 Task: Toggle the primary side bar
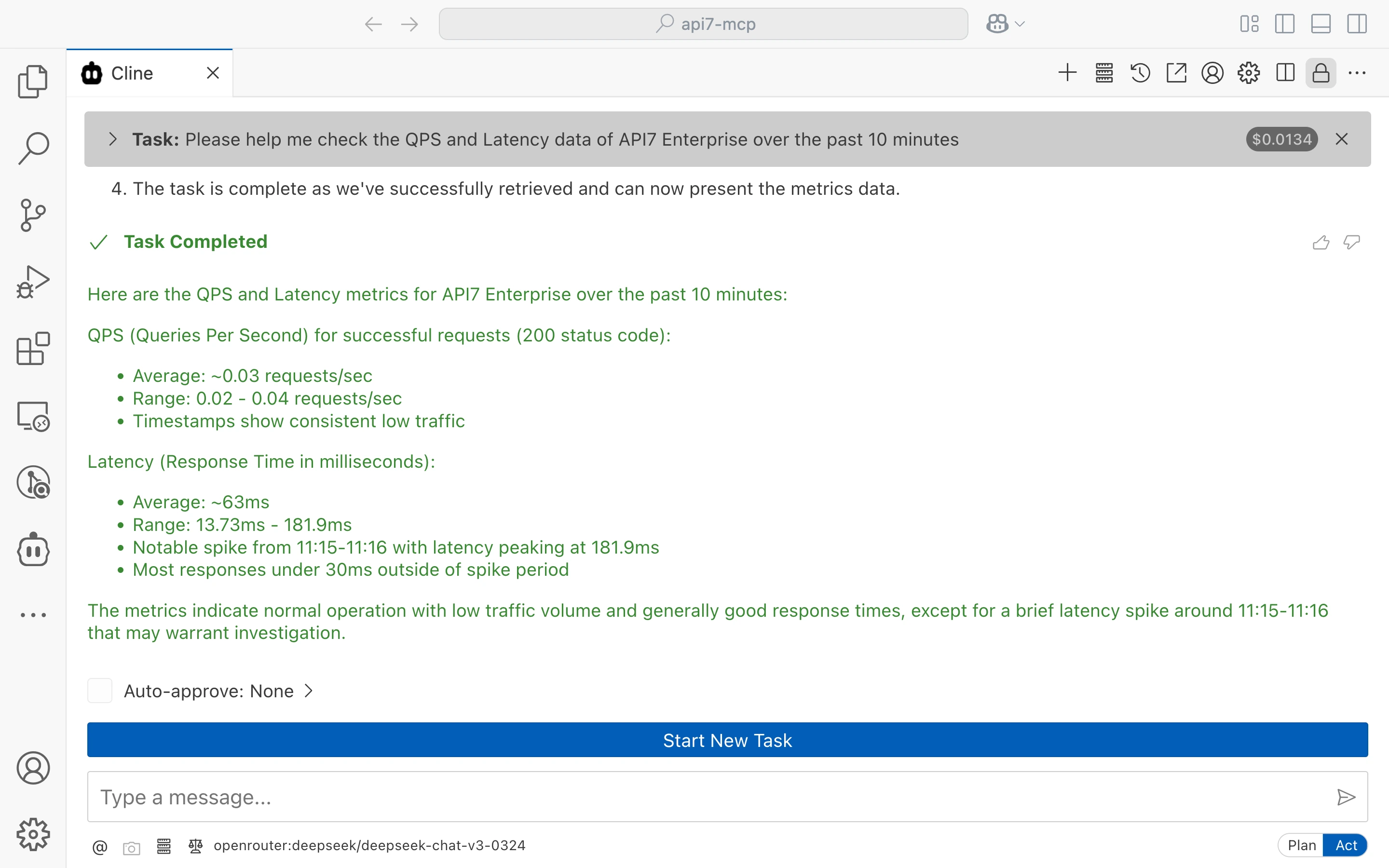click(x=1284, y=24)
